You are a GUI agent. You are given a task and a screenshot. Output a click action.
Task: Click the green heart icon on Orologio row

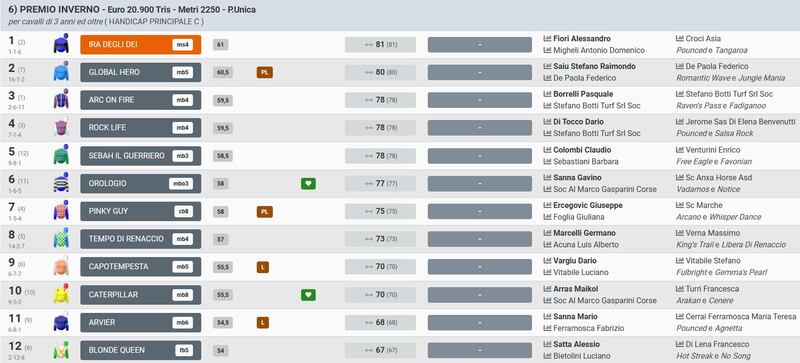coord(308,183)
